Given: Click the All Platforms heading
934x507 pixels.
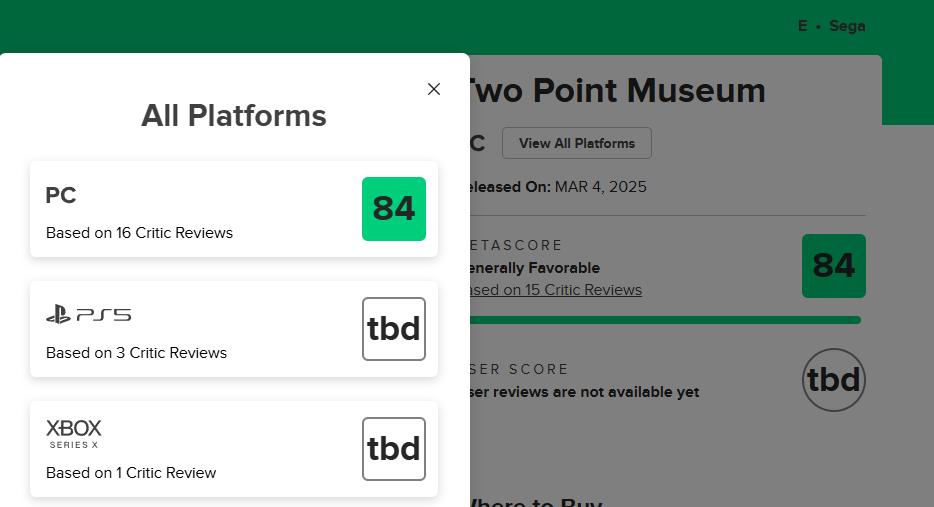Looking at the screenshot, I should click(x=234, y=116).
